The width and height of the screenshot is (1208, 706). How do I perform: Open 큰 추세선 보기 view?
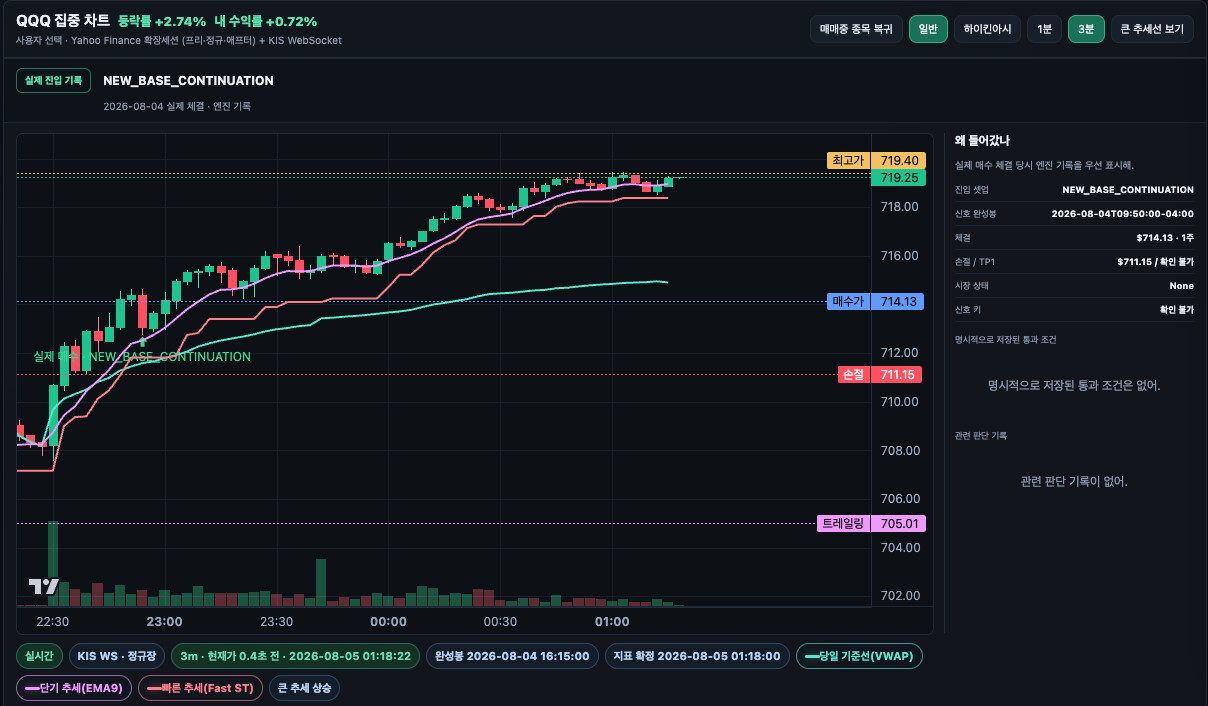click(1152, 29)
